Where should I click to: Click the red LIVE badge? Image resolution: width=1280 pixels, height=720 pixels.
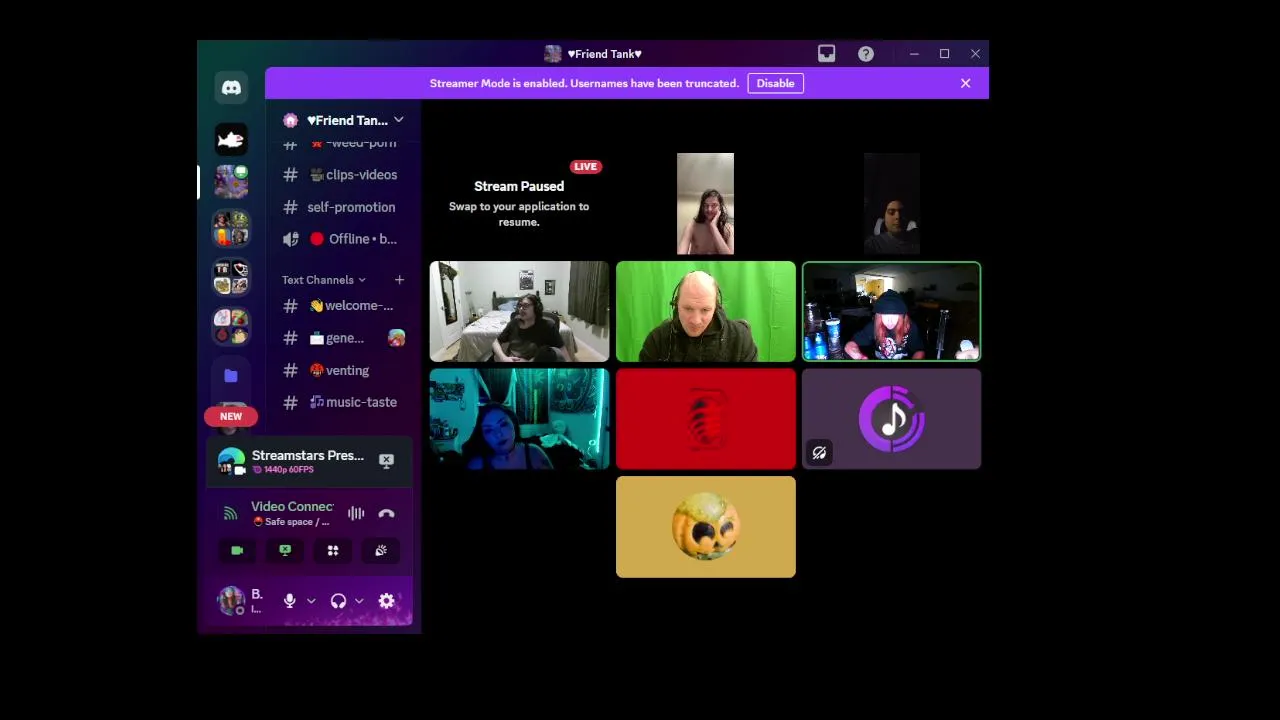pyautogui.click(x=585, y=167)
